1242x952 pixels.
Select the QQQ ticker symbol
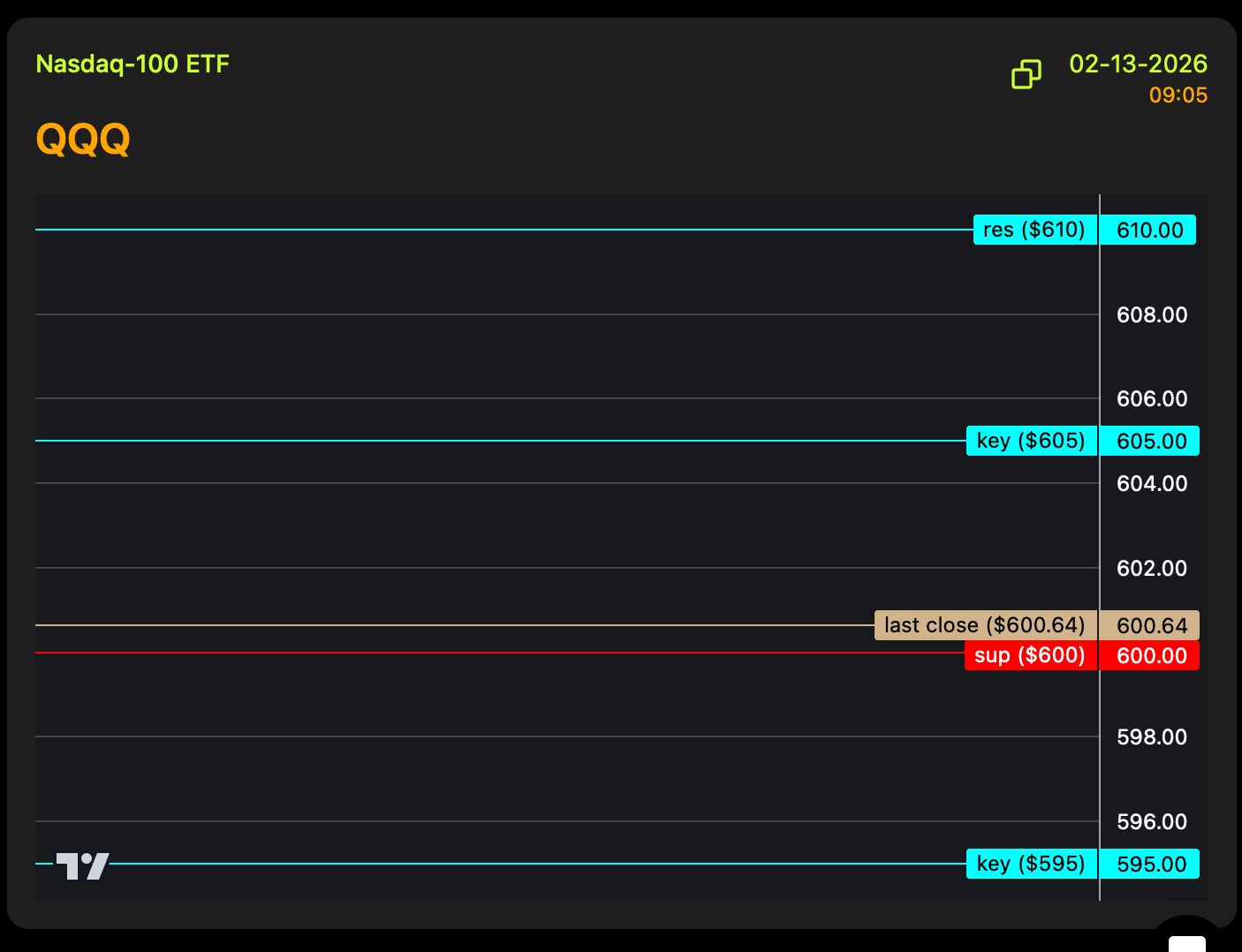click(83, 139)
